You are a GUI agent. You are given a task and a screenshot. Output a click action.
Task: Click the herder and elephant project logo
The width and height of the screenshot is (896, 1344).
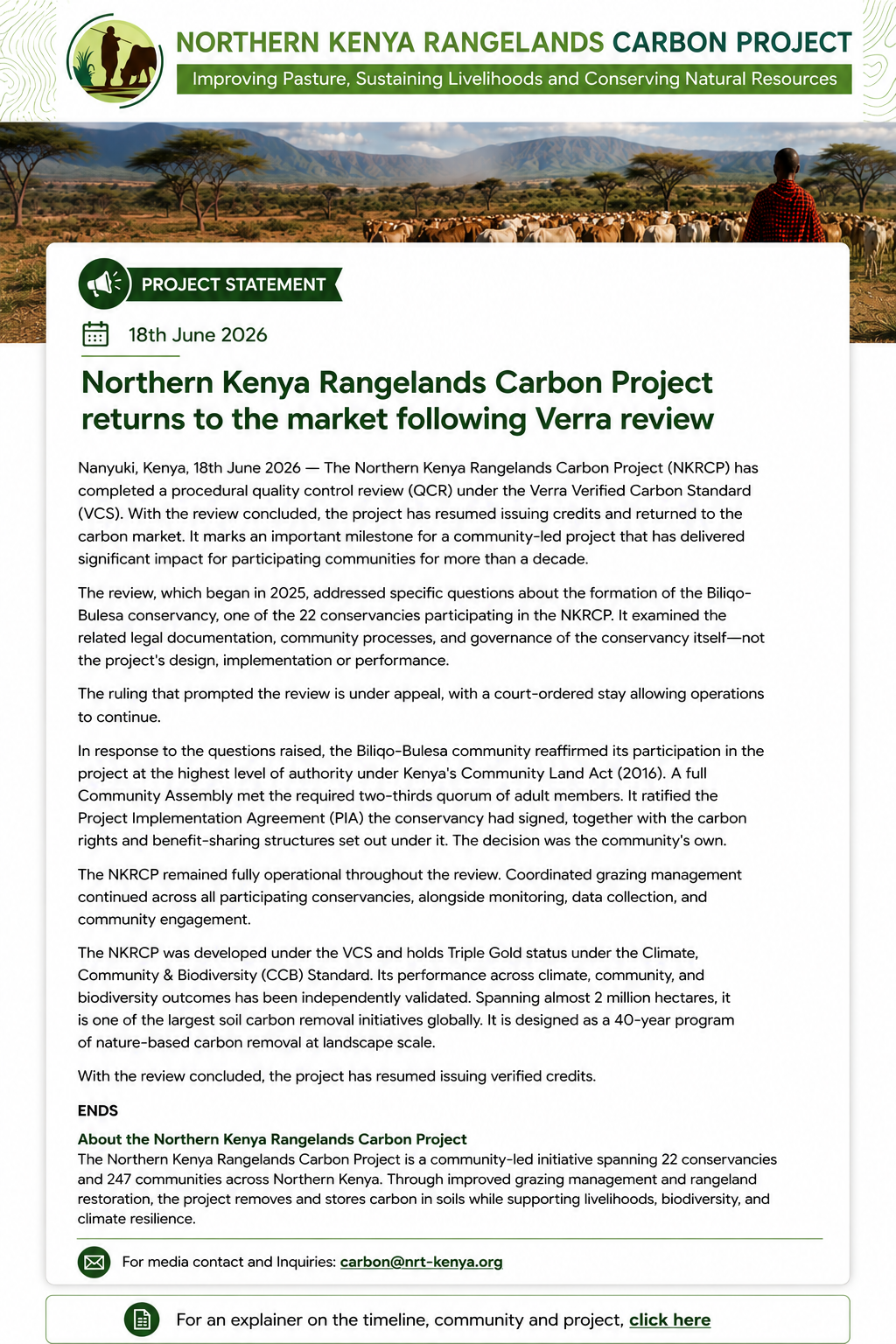[115, 61]
